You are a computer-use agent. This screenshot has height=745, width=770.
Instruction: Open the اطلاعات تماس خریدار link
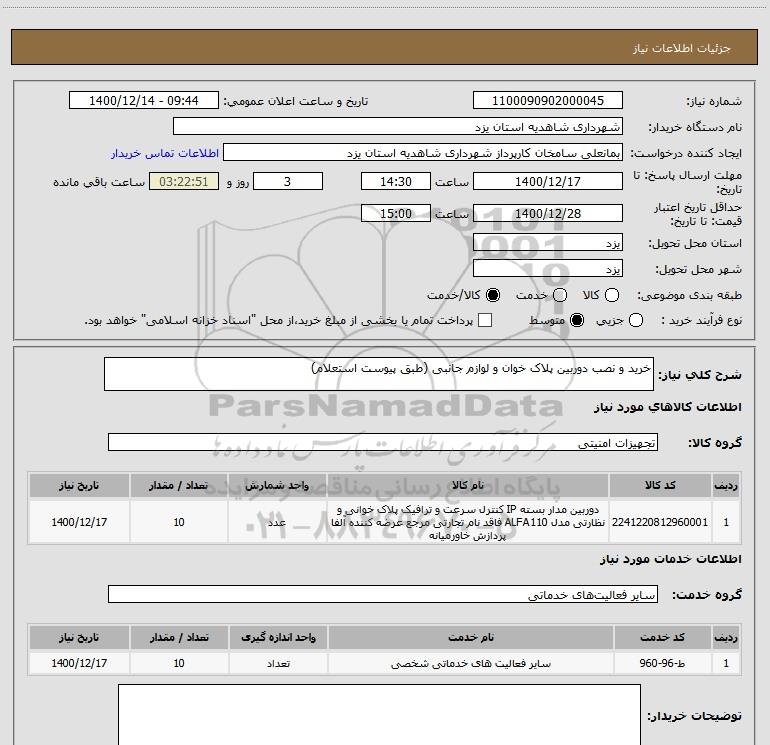coord(165,153)
